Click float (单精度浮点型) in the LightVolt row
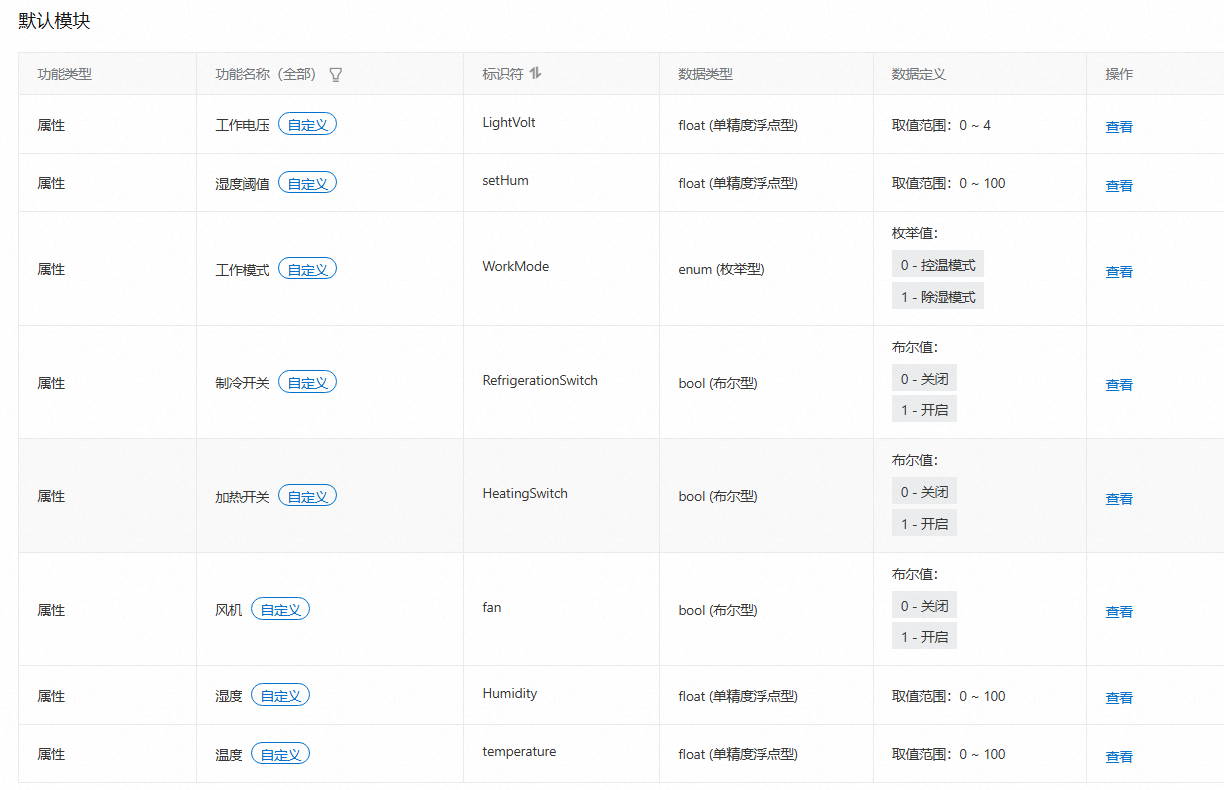1224x790 pixels. coord(738,125)
